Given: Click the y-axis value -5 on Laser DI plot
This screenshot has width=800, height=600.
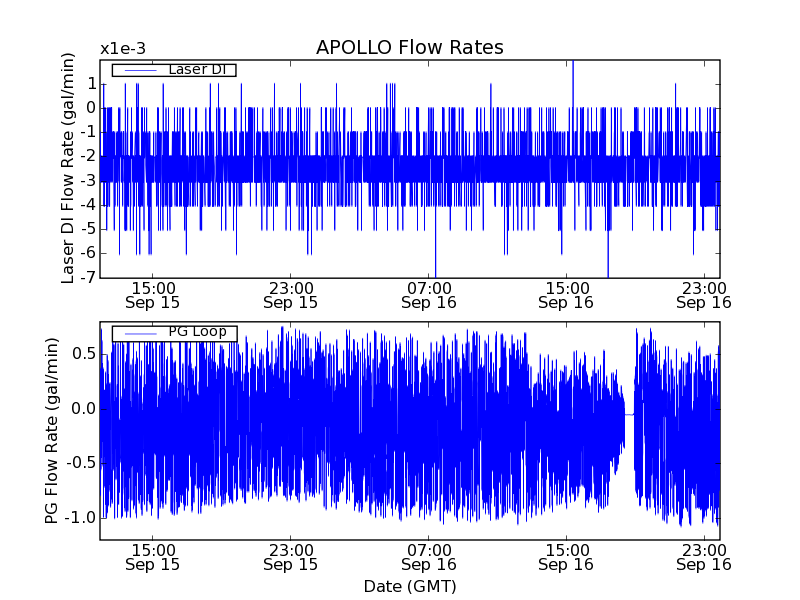Looking at the screenshot, I should pos(87,229).
